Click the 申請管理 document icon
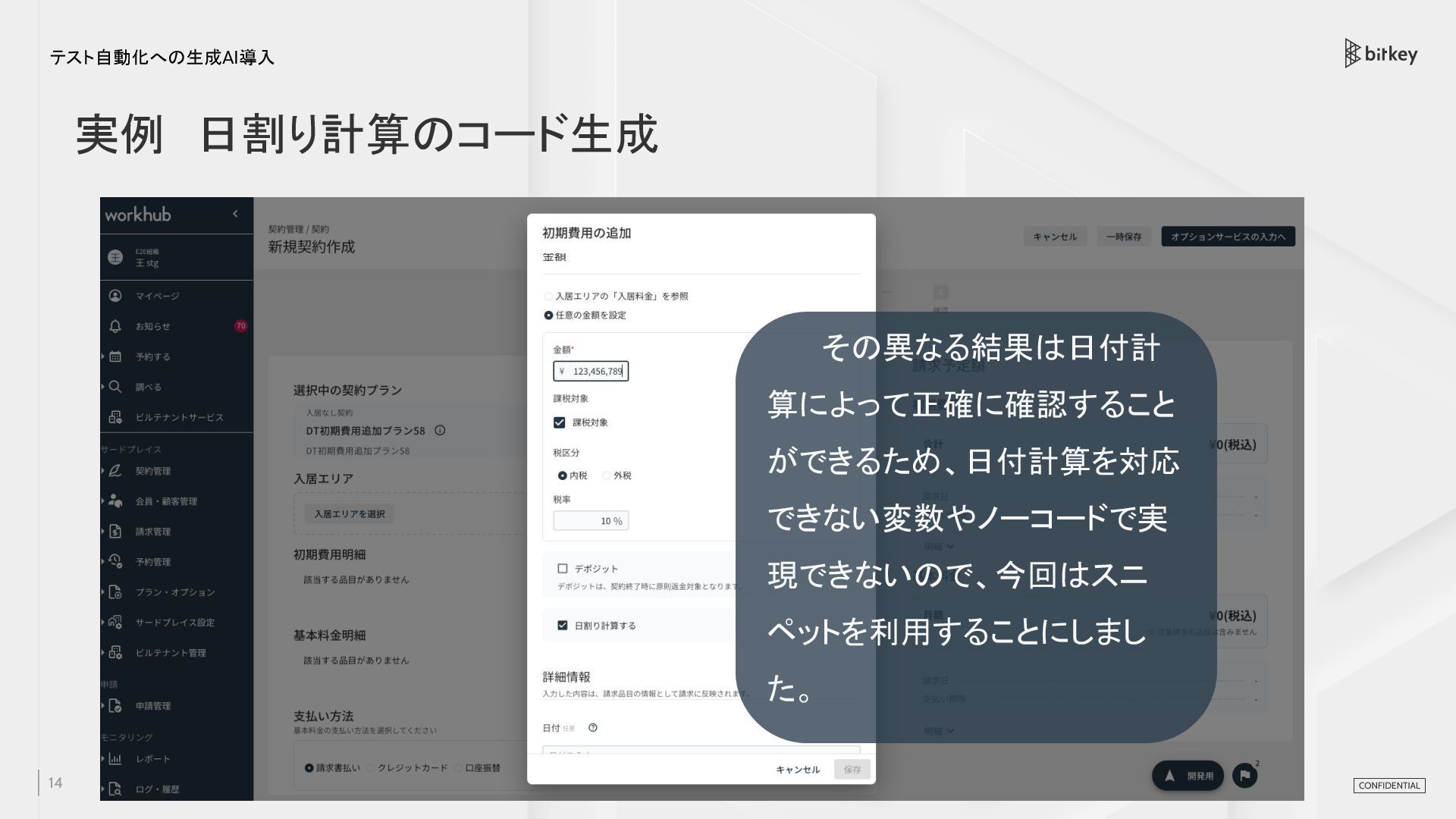1456x819 pixels. point(115,706)
